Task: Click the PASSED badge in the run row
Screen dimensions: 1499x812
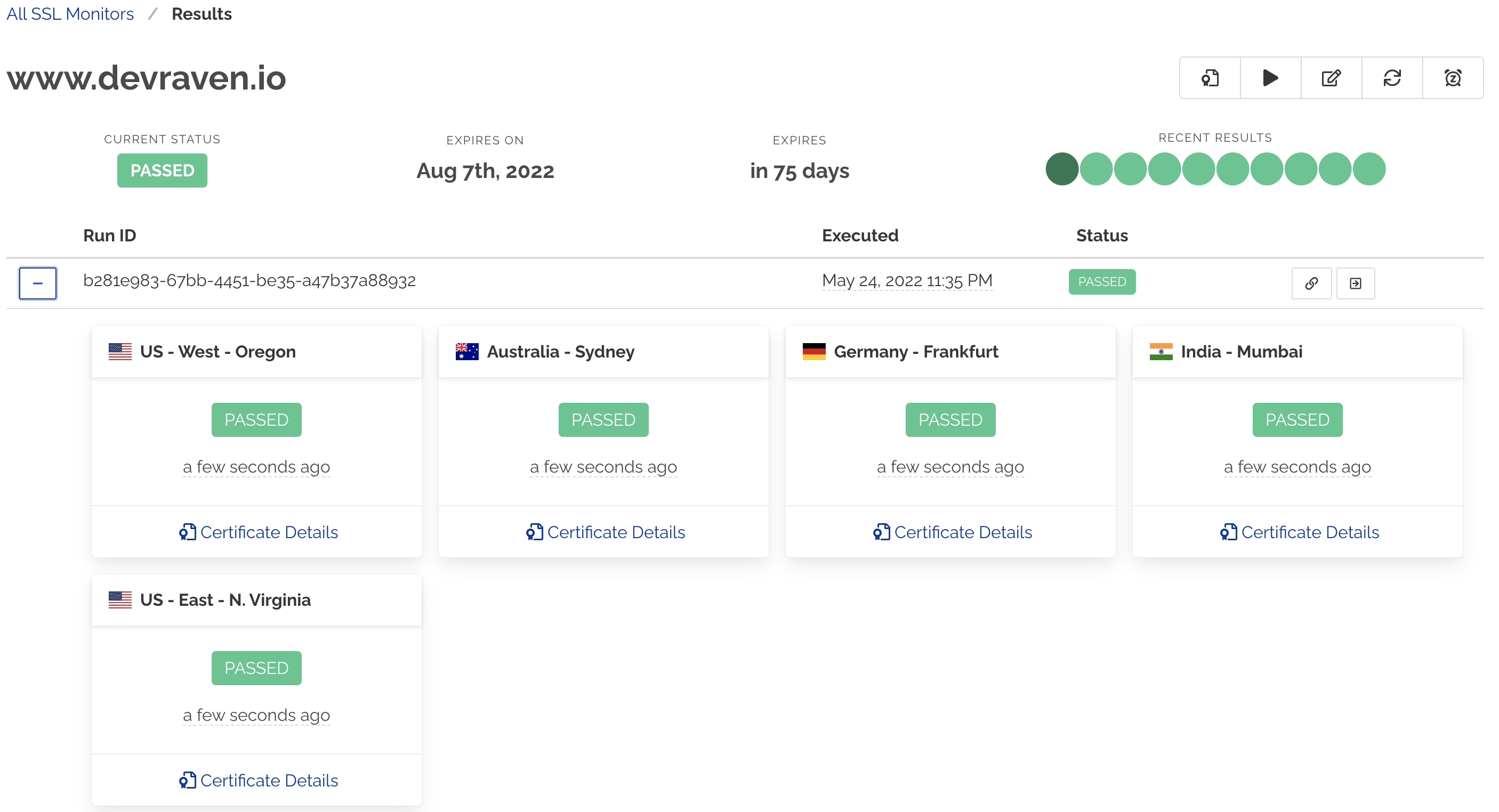Action: [x=1101, y=282]
